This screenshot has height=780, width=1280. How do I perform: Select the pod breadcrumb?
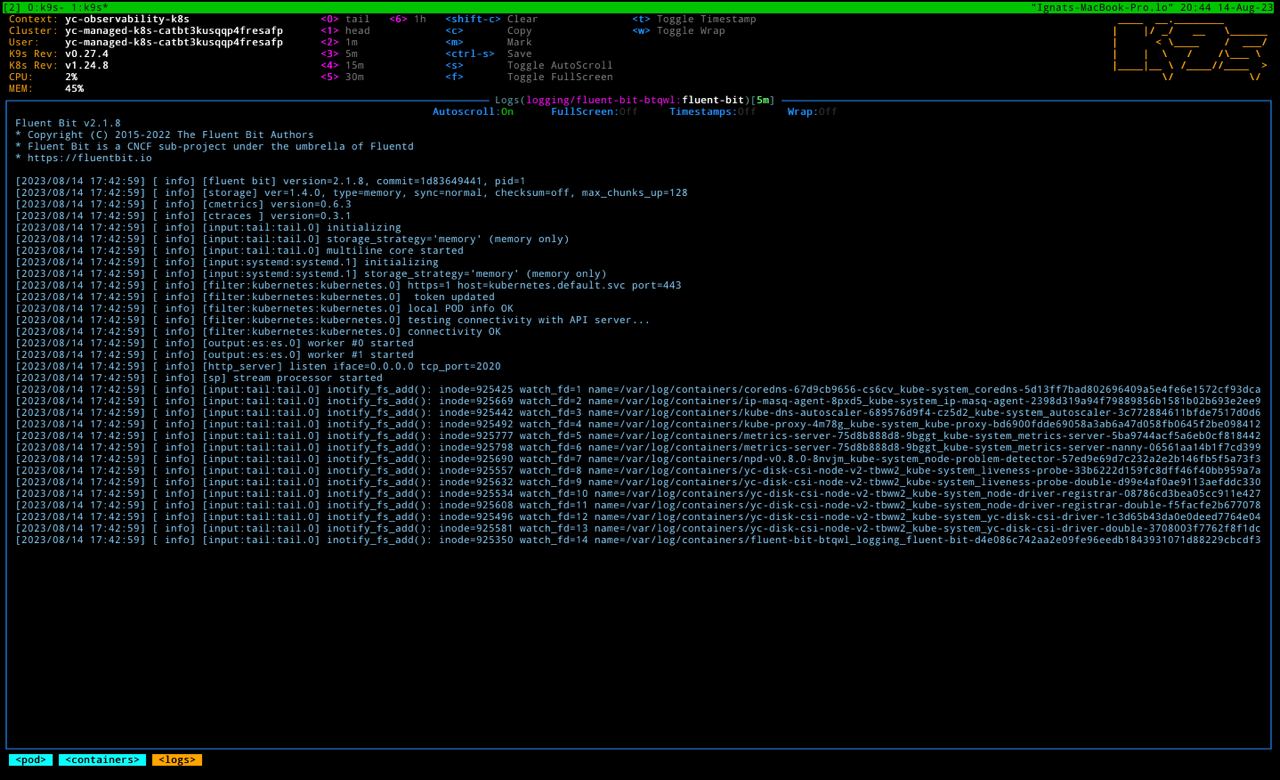(x=30, y=760)
